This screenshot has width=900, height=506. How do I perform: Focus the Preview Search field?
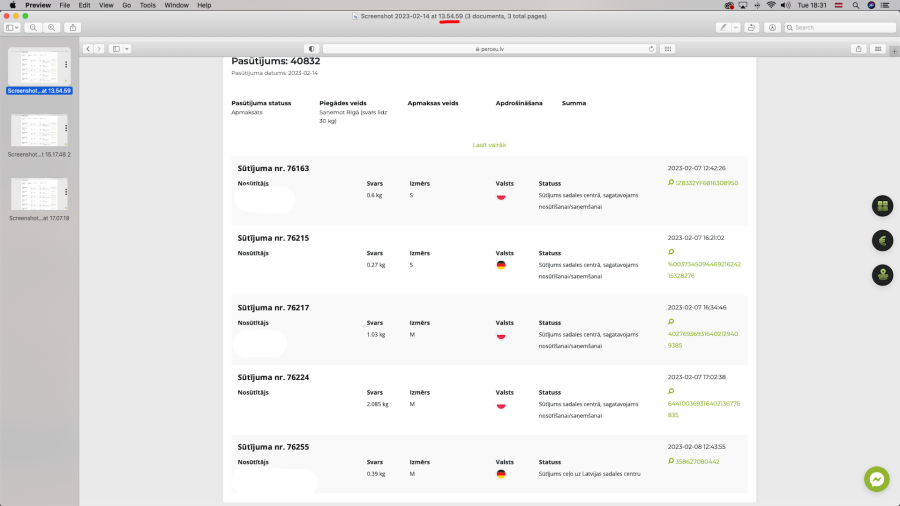tap(840, 28)
